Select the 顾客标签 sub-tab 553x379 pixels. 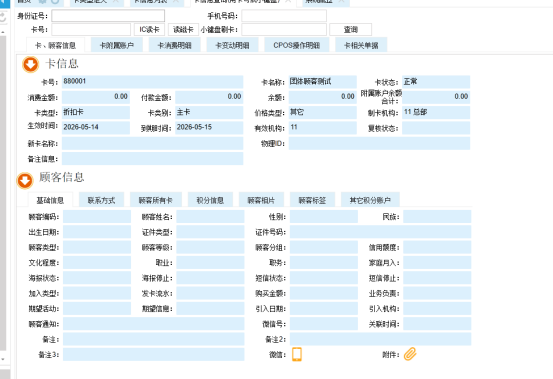tap(312, 200)
